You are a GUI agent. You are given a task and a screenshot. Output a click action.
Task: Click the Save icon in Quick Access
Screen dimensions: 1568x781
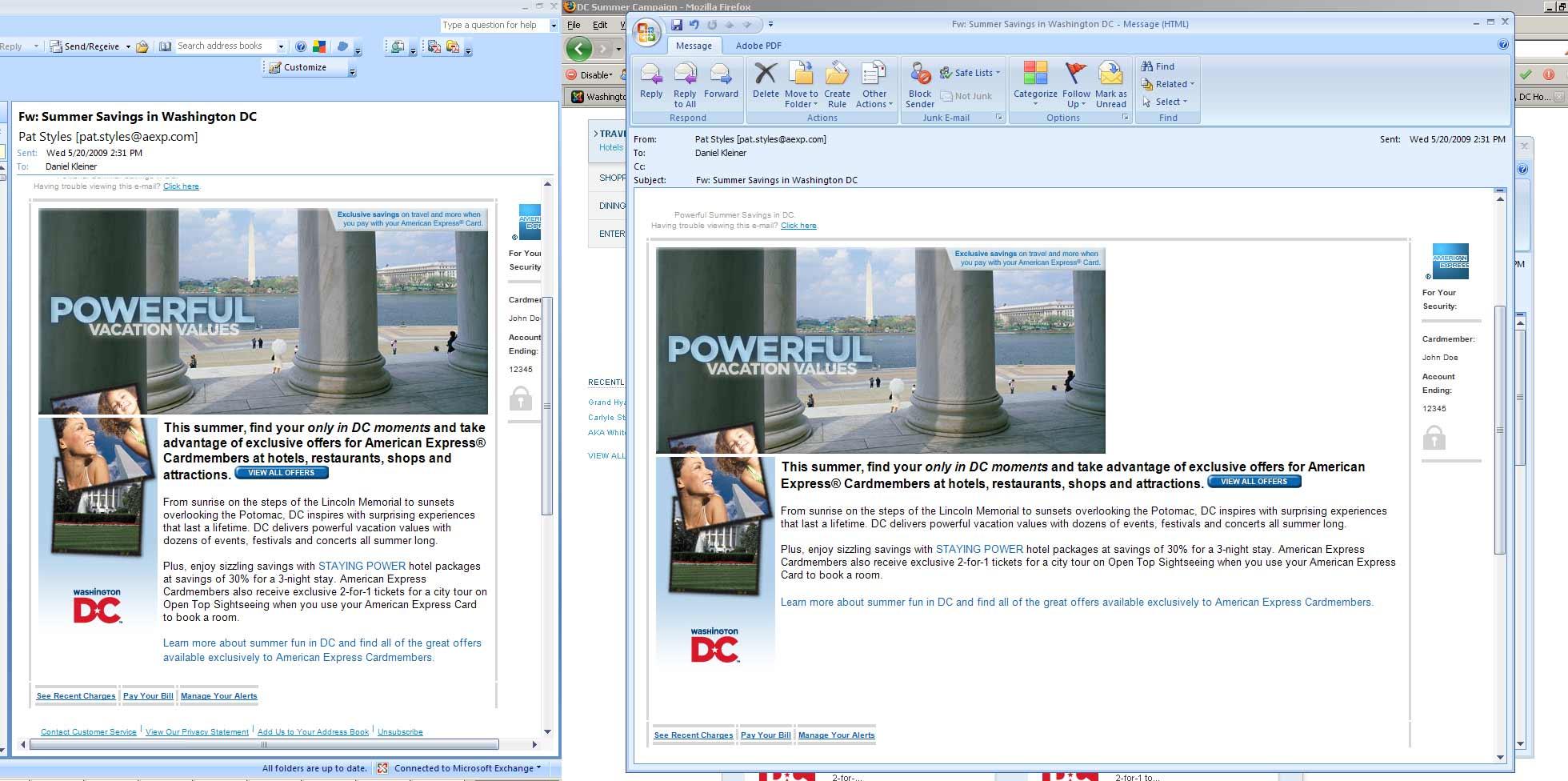(x=677, y=25)
